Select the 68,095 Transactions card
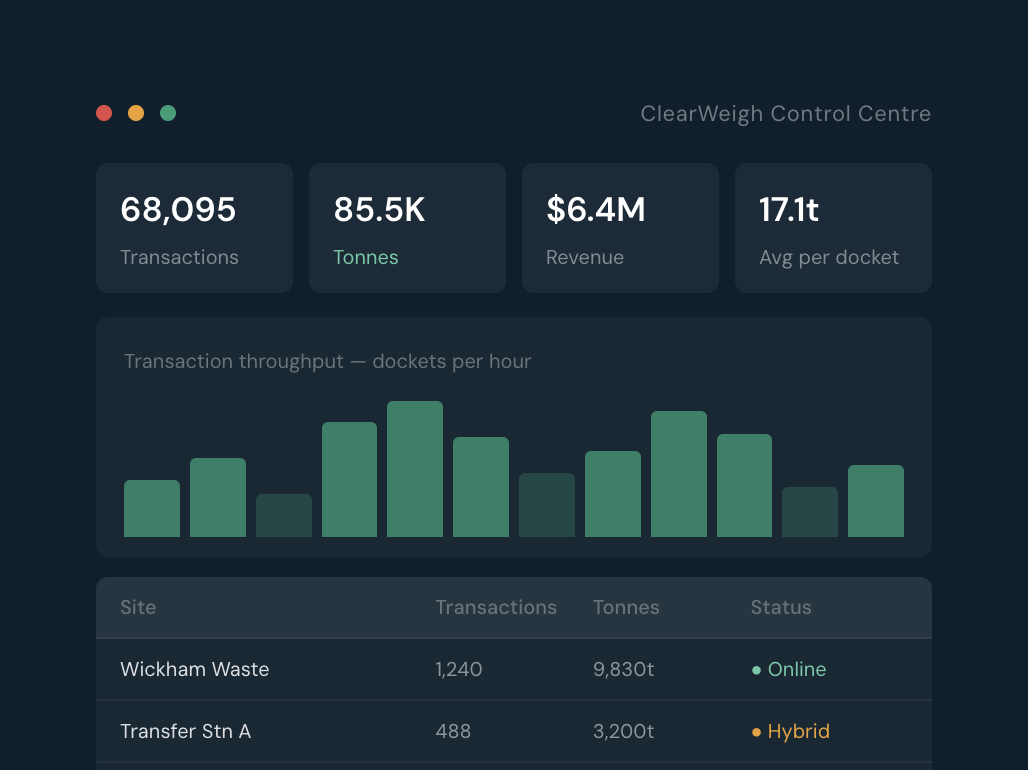Screen dimensions: 1028x770 tap(194, 228)
